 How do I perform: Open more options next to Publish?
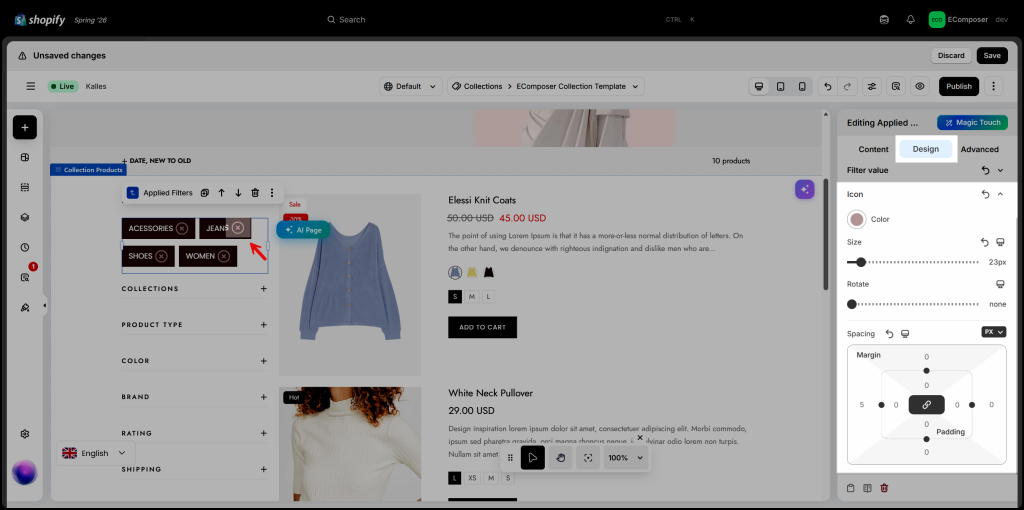993,86
